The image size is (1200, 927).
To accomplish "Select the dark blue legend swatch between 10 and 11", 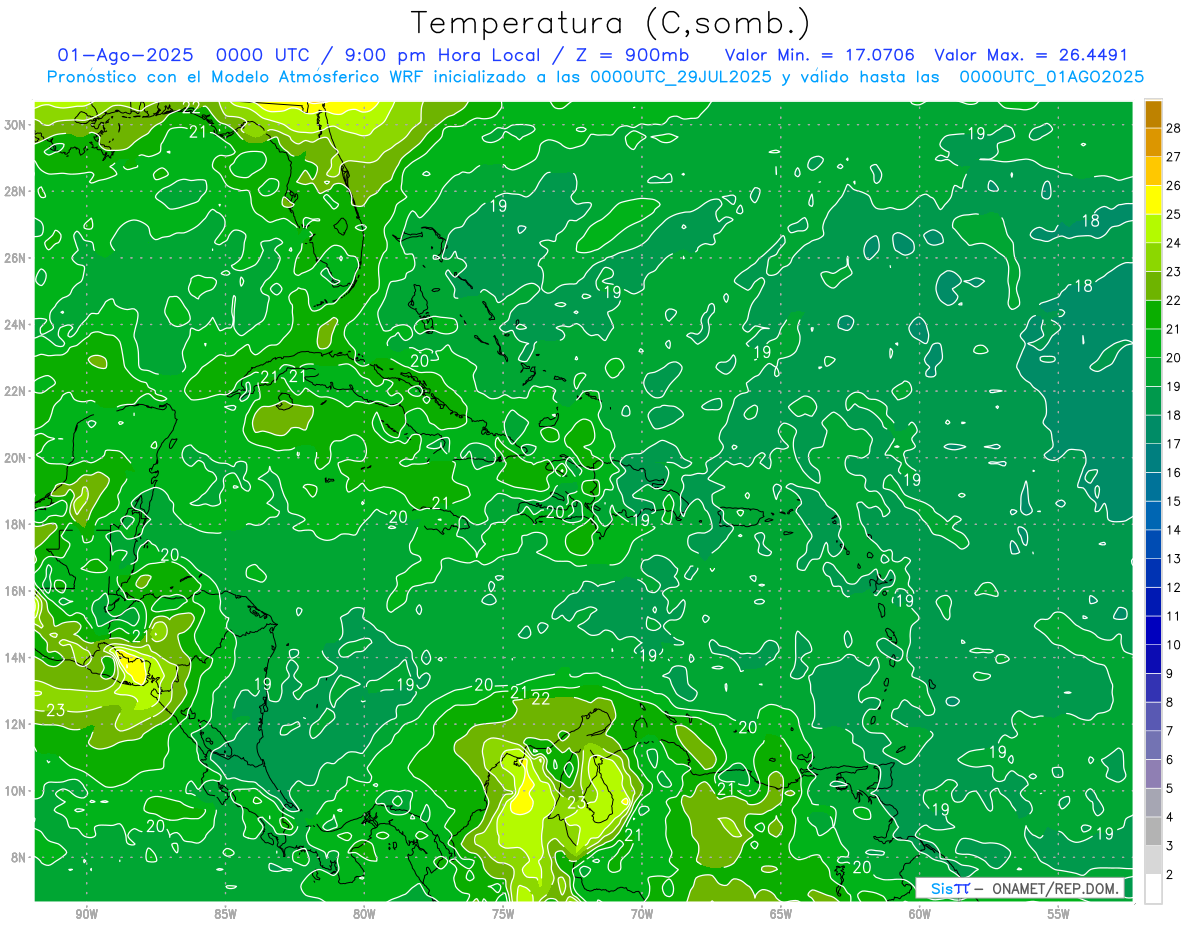I will (x=1153, y=630).
